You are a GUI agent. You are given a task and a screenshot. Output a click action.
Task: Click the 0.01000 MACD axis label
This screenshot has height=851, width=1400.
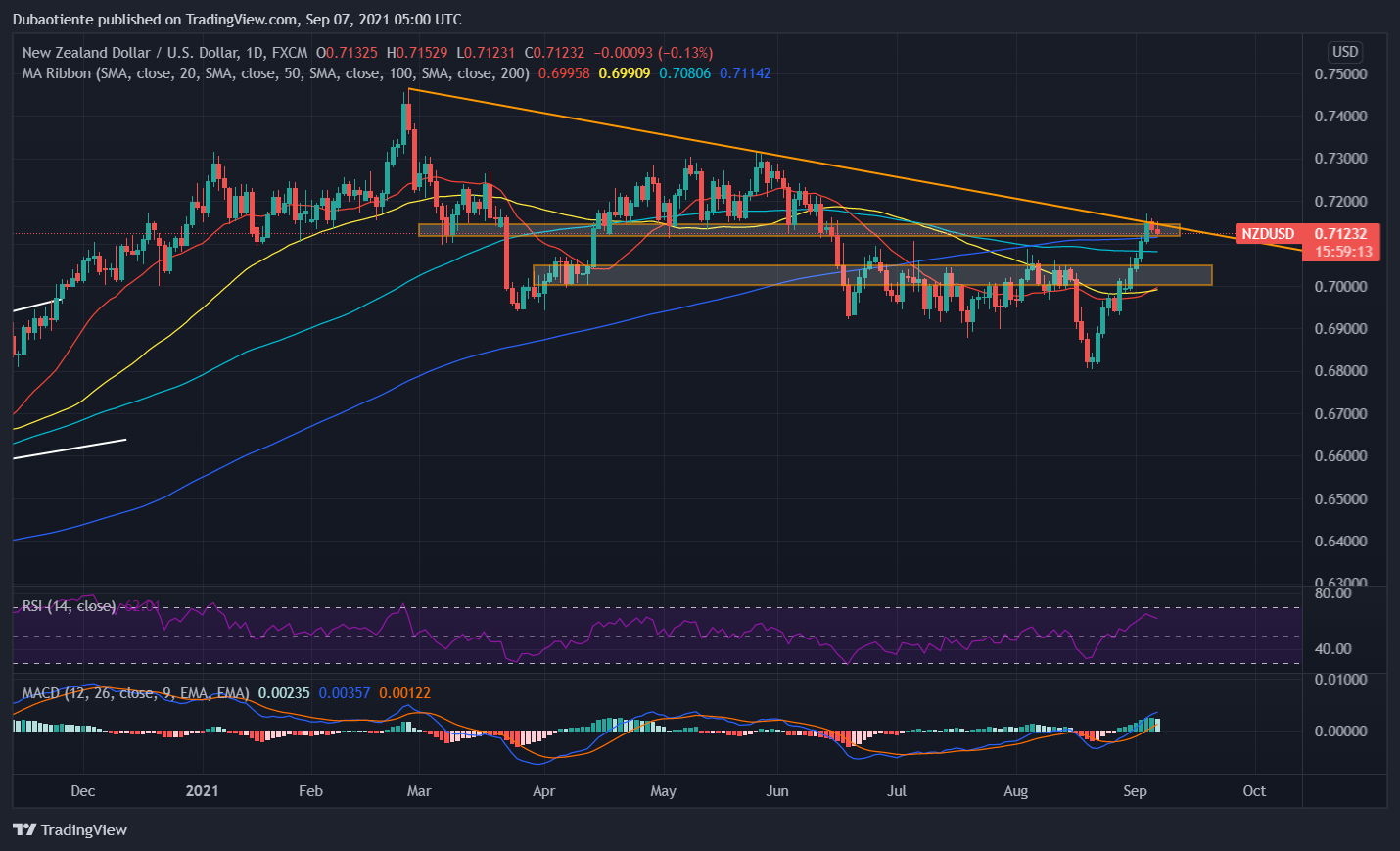point(1341,680)
